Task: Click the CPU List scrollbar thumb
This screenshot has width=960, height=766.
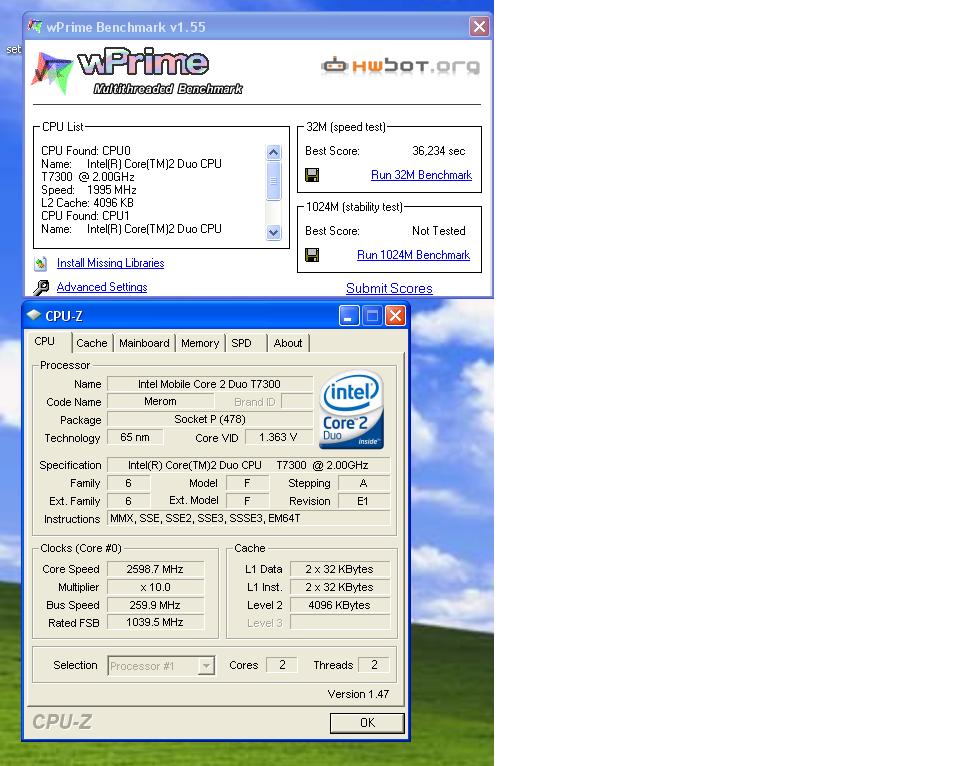Action: coord(274,181)
